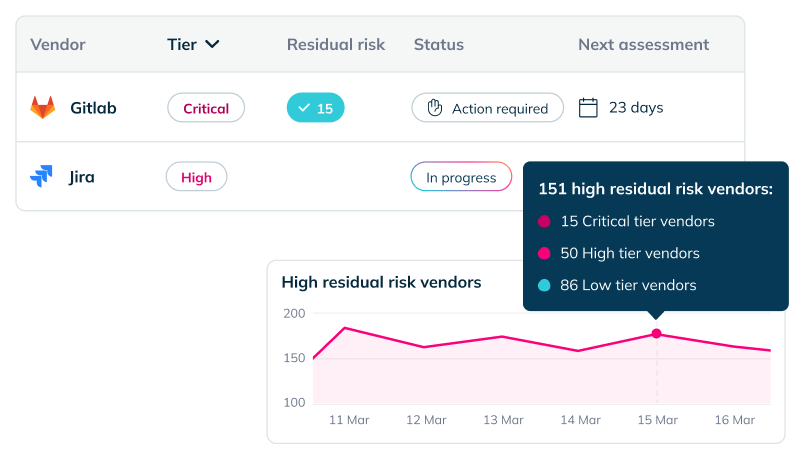Viewport: 805px width, 460px height.
Task: Click the 50 High tier vendors text
Action: [x=630, y=253]
